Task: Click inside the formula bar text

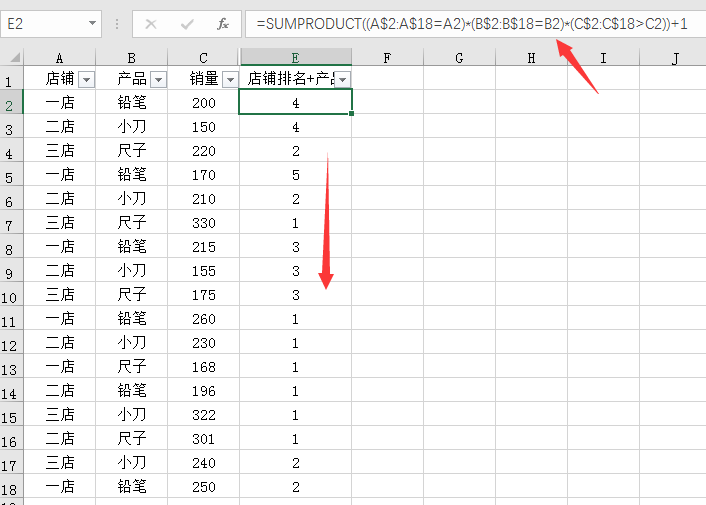Action: pyautogui.click(x=472, y=23)
